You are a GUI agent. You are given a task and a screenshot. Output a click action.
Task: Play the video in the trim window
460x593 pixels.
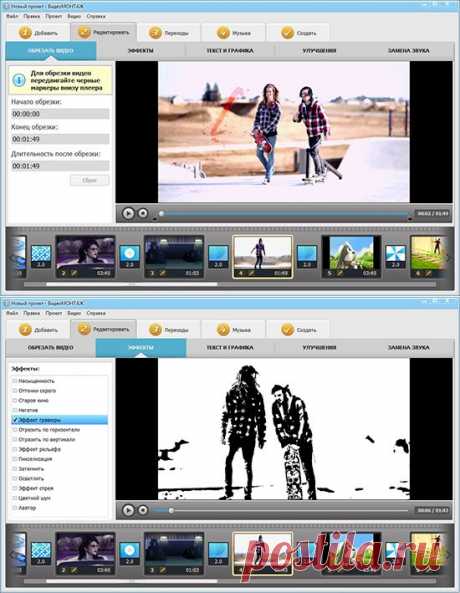[x=128, y=213]
